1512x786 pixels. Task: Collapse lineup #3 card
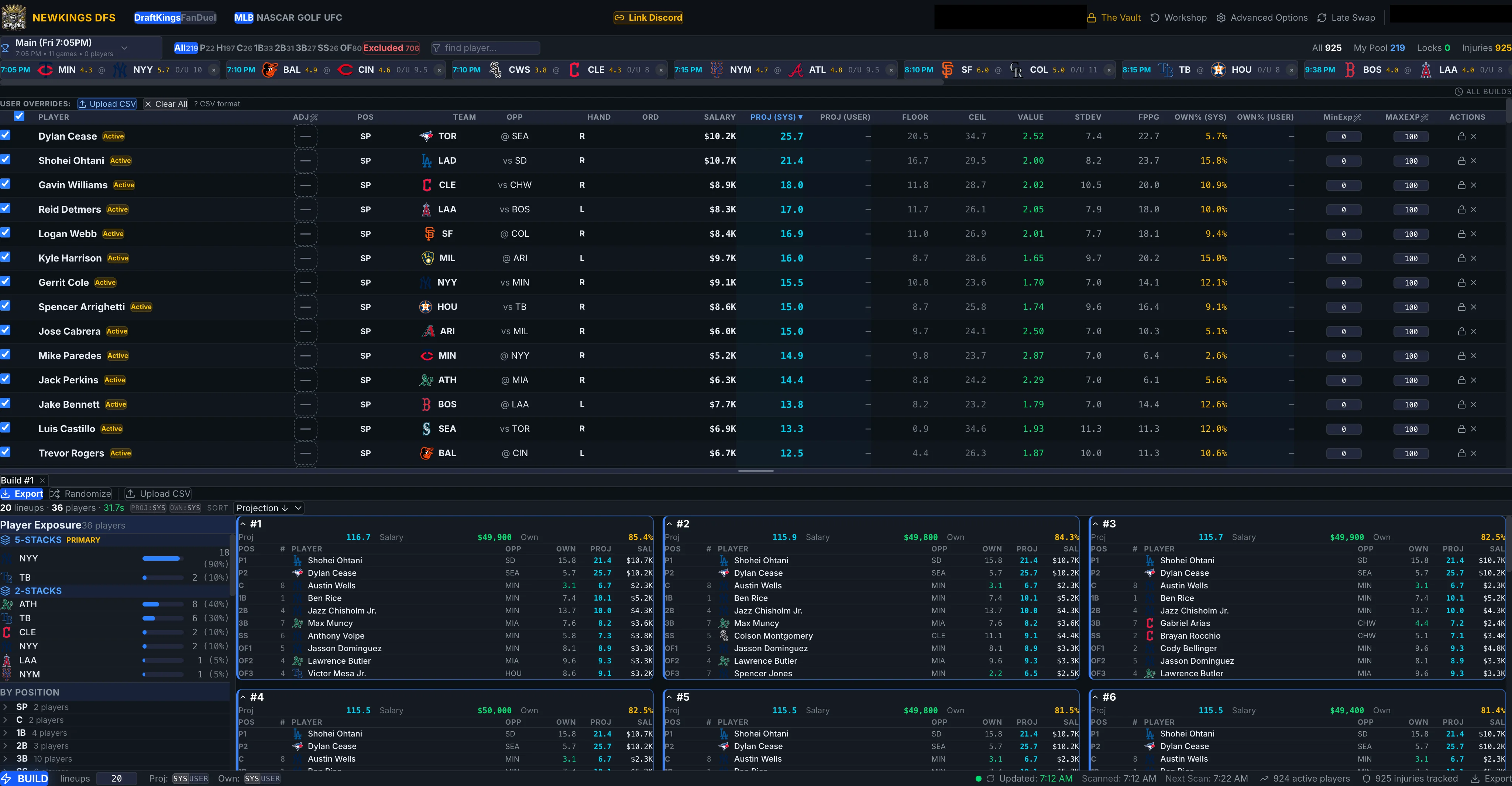tap(1095, 524)
